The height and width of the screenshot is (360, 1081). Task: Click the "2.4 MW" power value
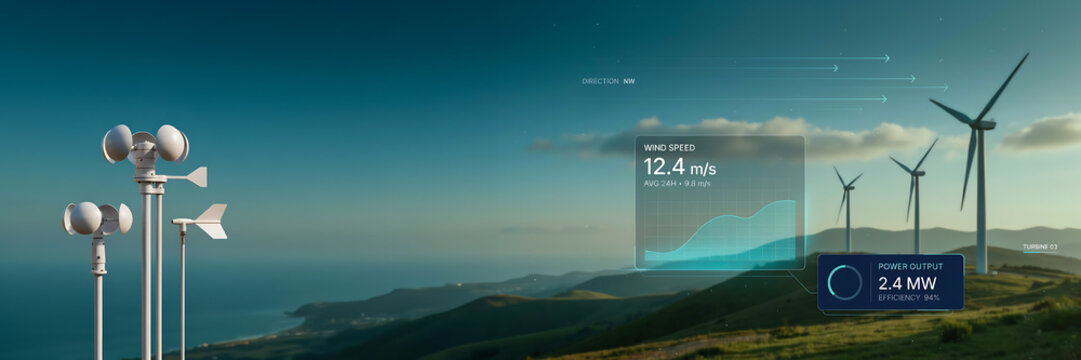[907, 283]
